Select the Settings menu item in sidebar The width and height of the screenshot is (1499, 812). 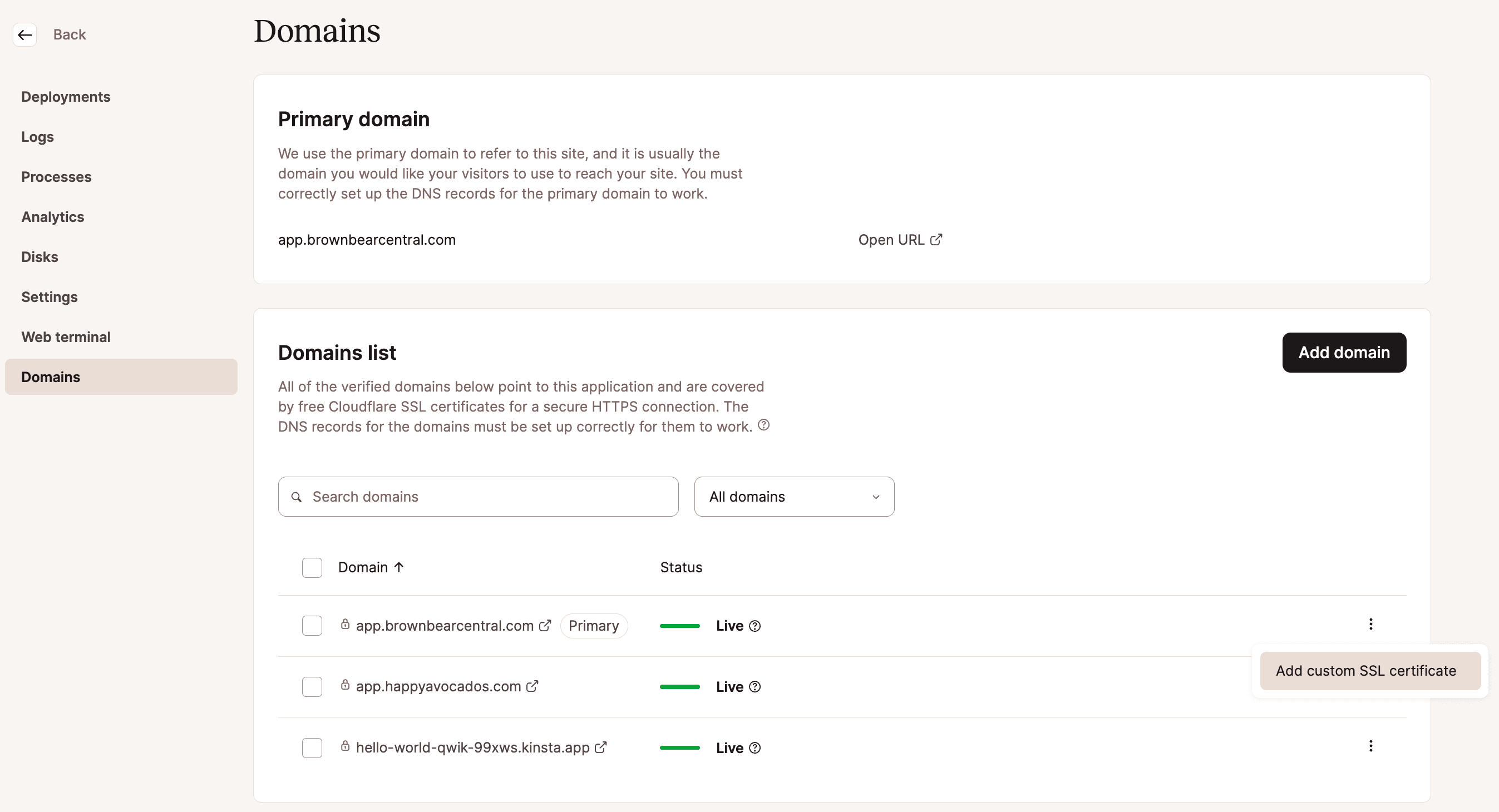(49, 297)
